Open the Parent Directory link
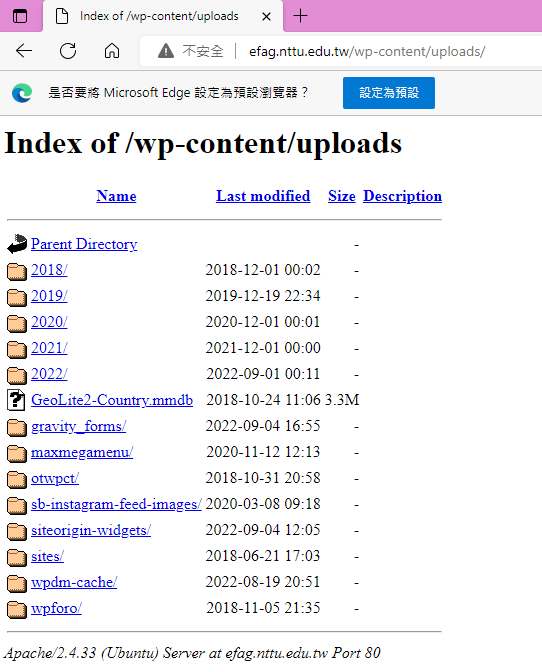This screenshot has height=672, width=542. [x=84, y=244]
